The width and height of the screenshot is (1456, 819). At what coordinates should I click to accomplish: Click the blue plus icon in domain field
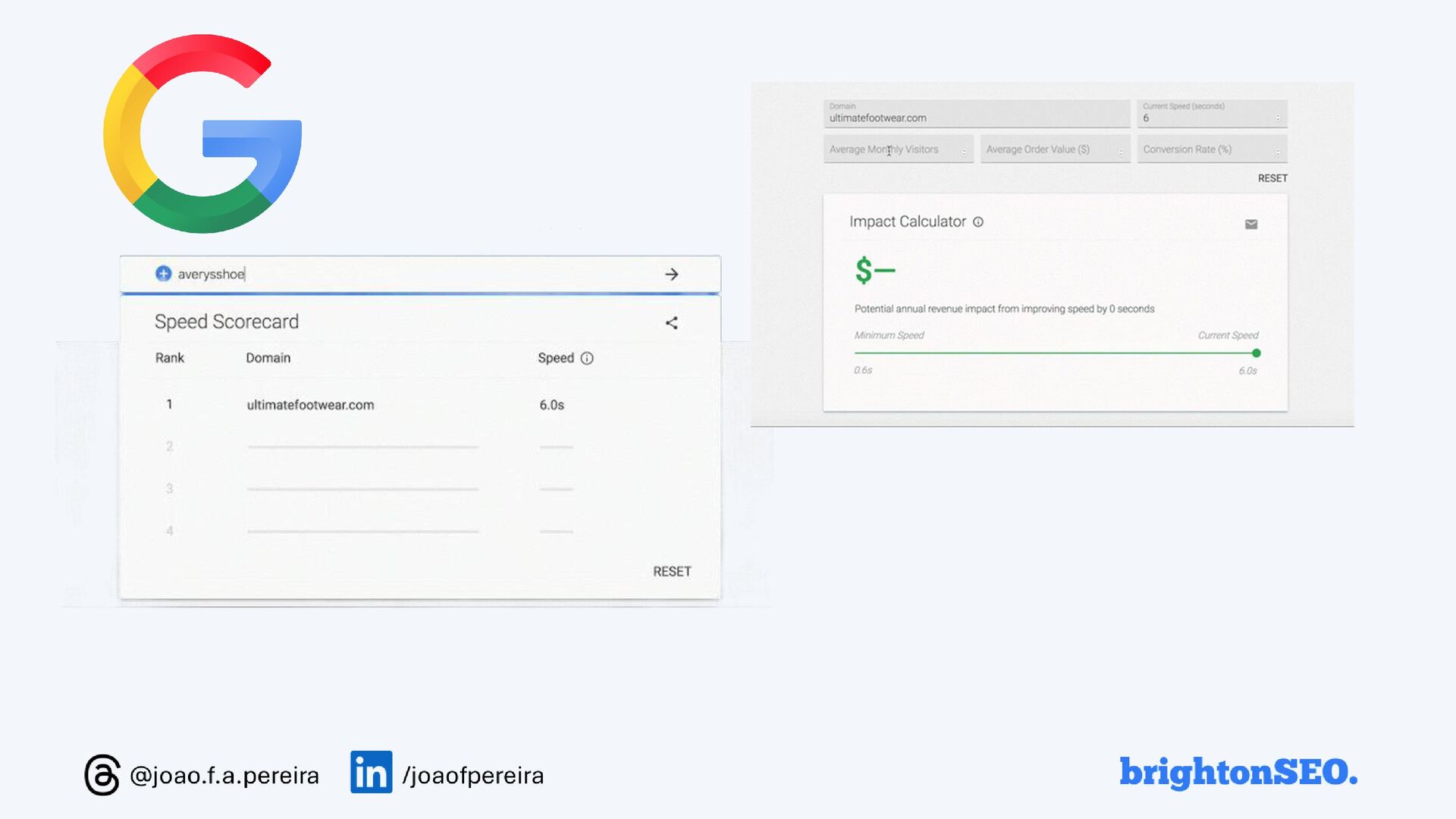tap(163, 274)
